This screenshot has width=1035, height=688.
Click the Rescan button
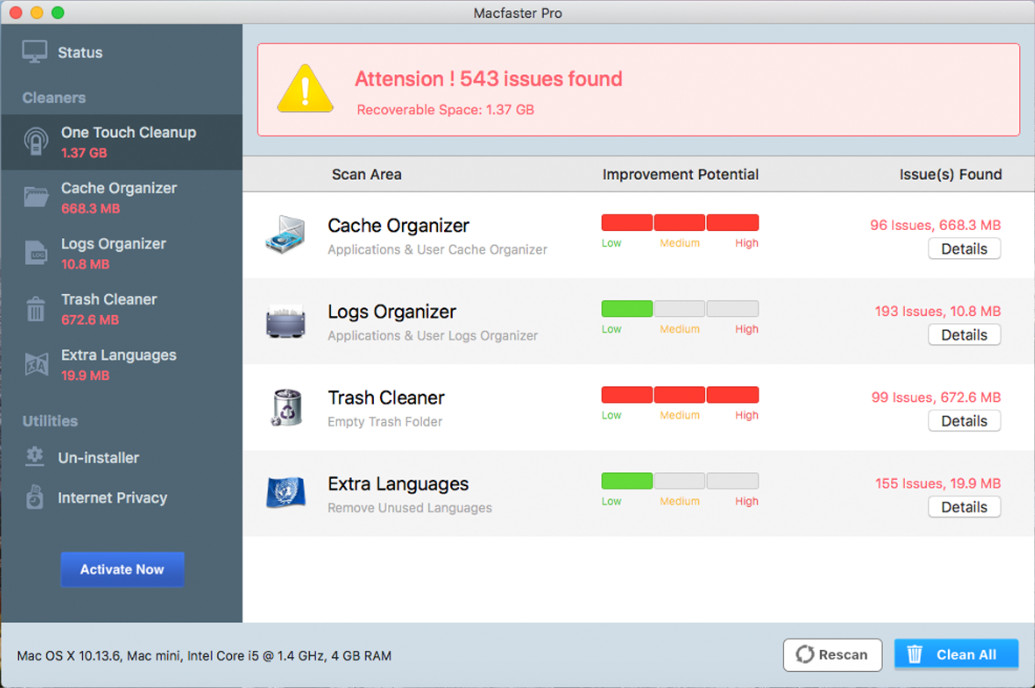[x=832, y=654]
